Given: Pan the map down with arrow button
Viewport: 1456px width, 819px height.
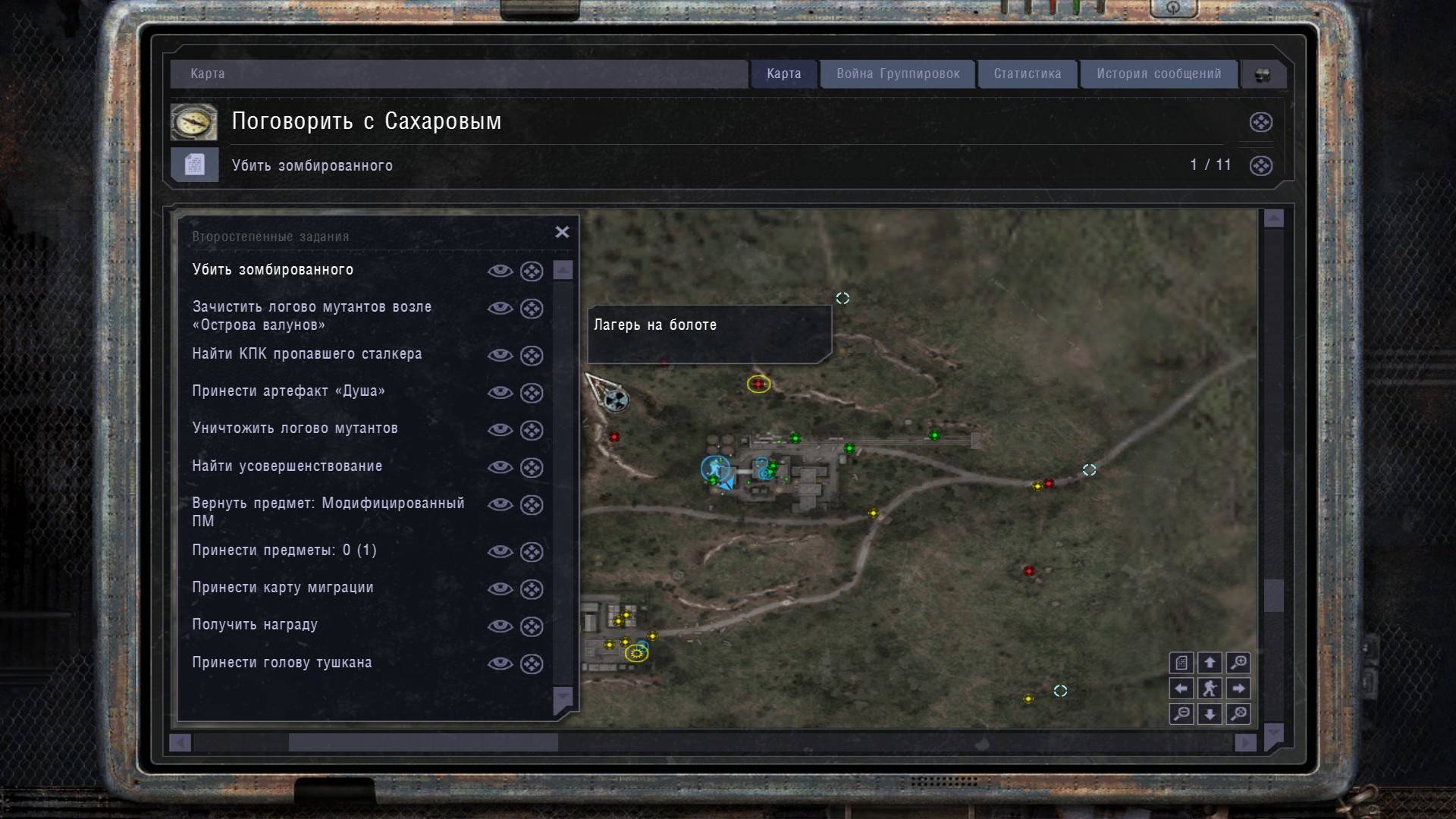Looking at the screenshot, I should 1210,714.
